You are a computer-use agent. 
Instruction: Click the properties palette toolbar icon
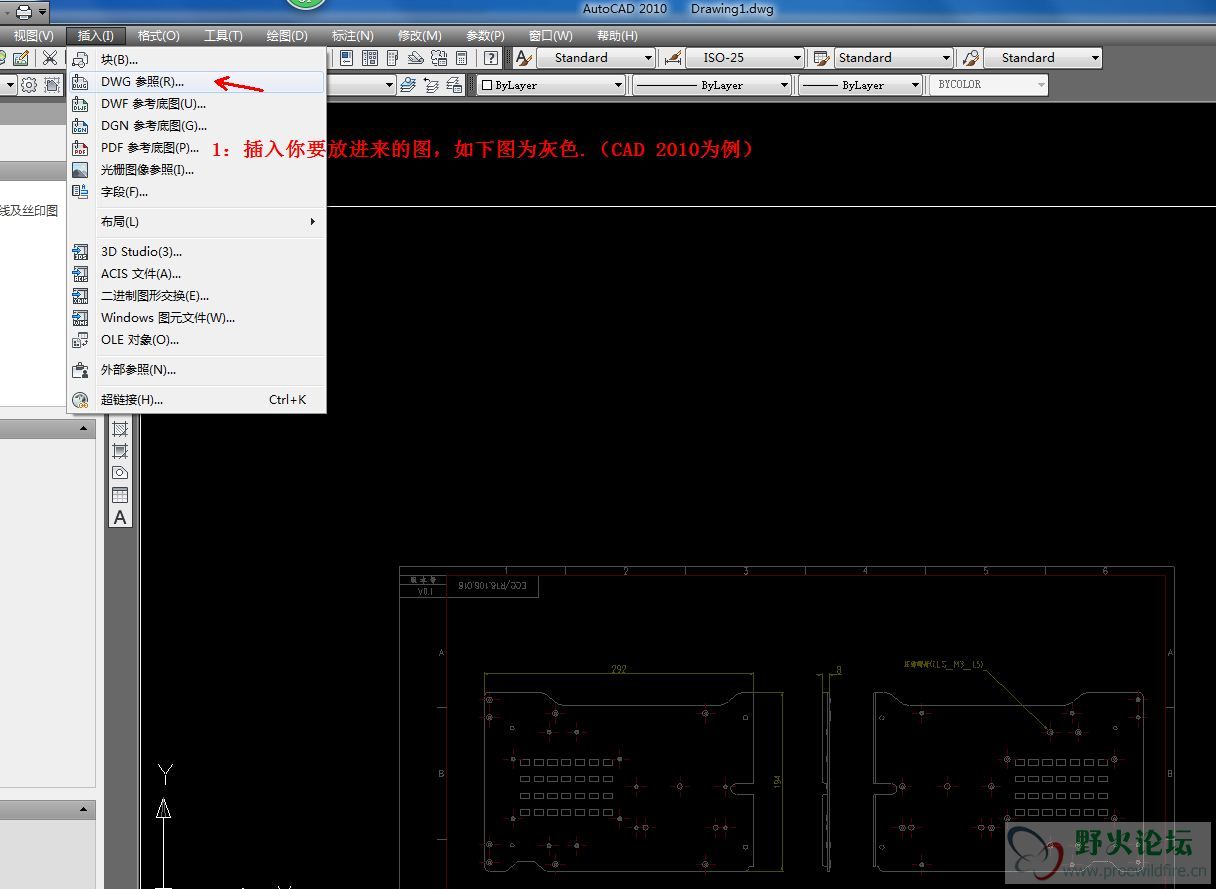346,58
